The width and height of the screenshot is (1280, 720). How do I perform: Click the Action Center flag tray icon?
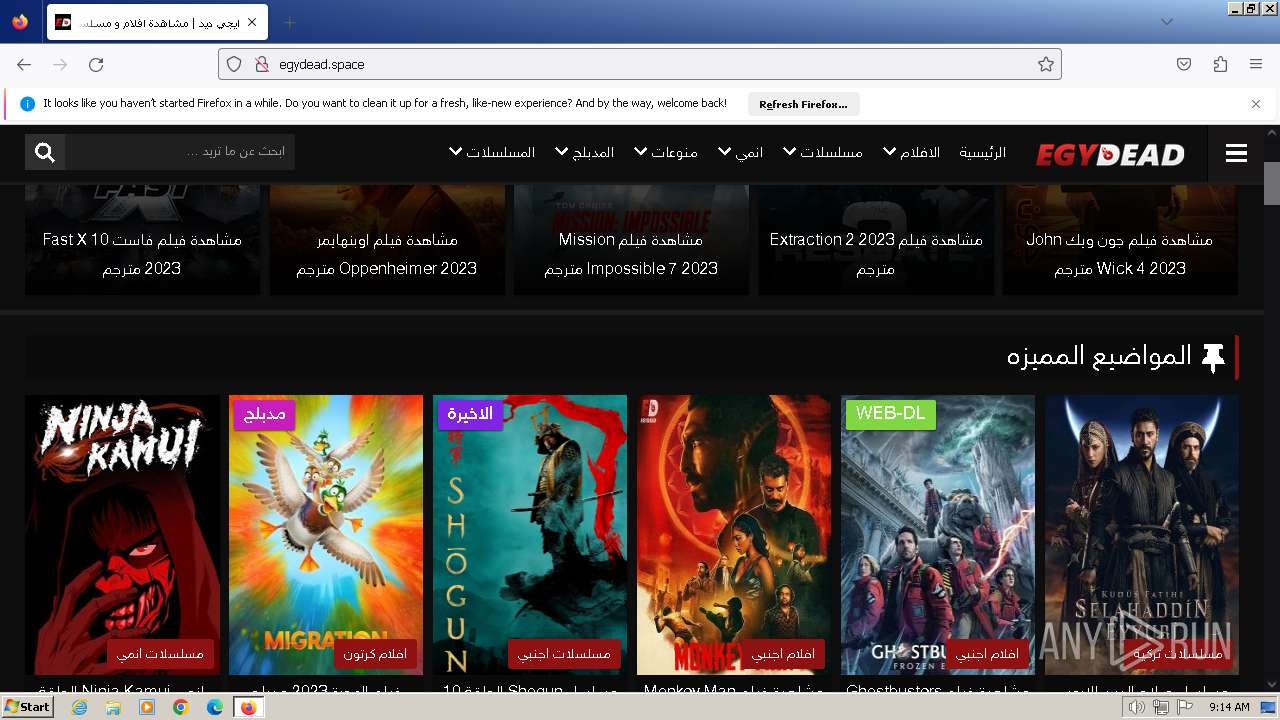[x=1185, y=707]
